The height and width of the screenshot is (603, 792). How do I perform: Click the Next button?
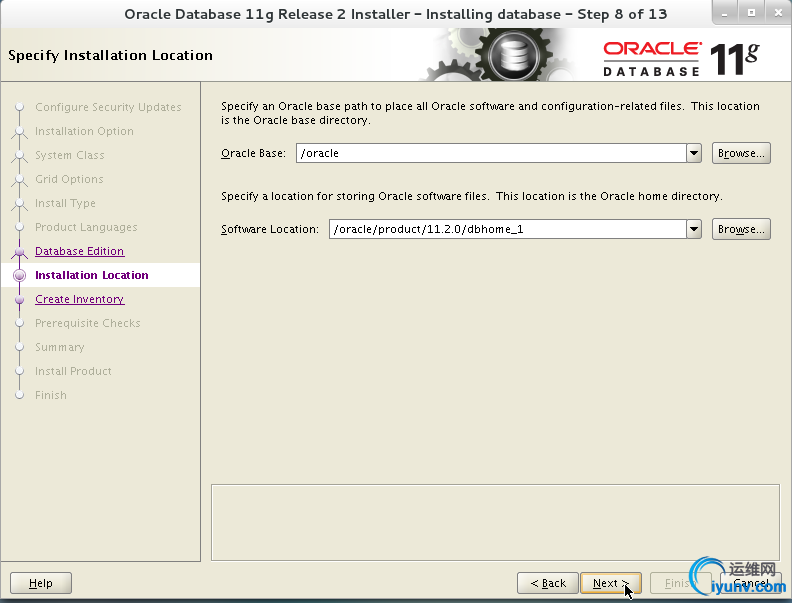[611, 583]
